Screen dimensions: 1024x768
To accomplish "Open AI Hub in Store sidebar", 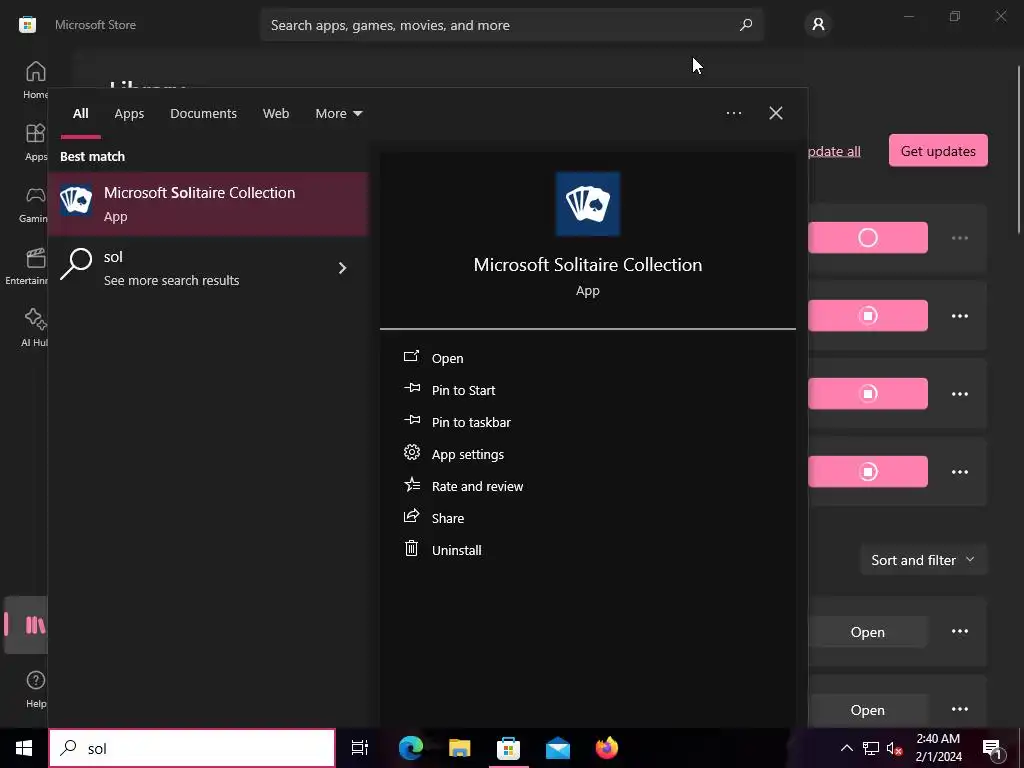I will pos(35,328).
